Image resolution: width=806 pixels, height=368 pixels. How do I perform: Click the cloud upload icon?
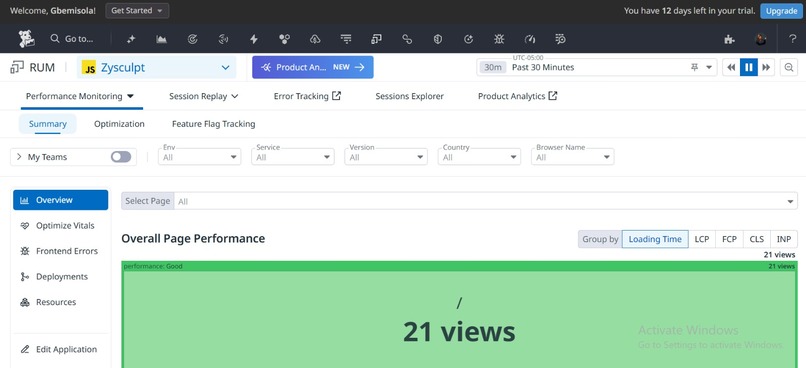315,39
